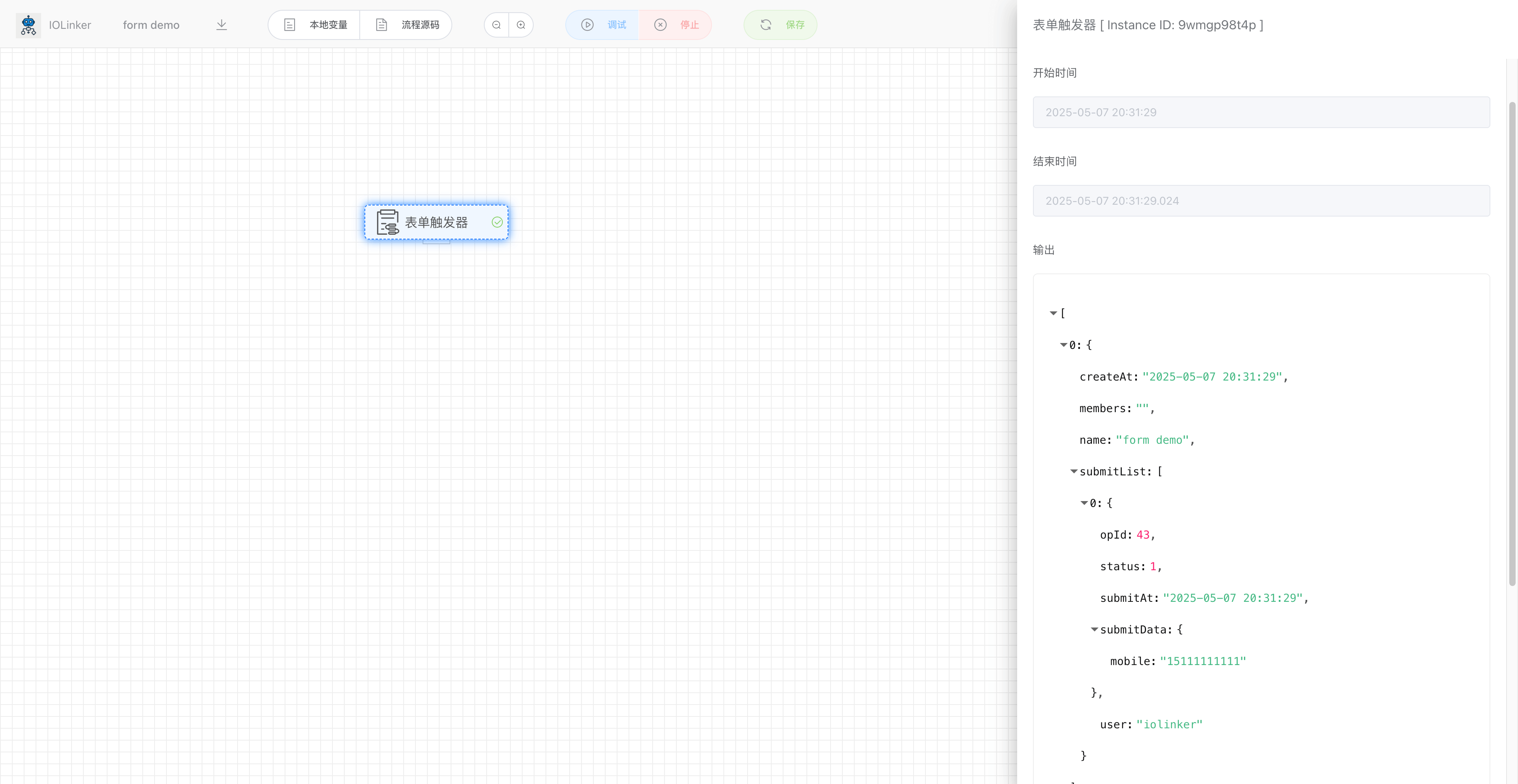Open the 流程源码 source view icon

click(381, 25)
